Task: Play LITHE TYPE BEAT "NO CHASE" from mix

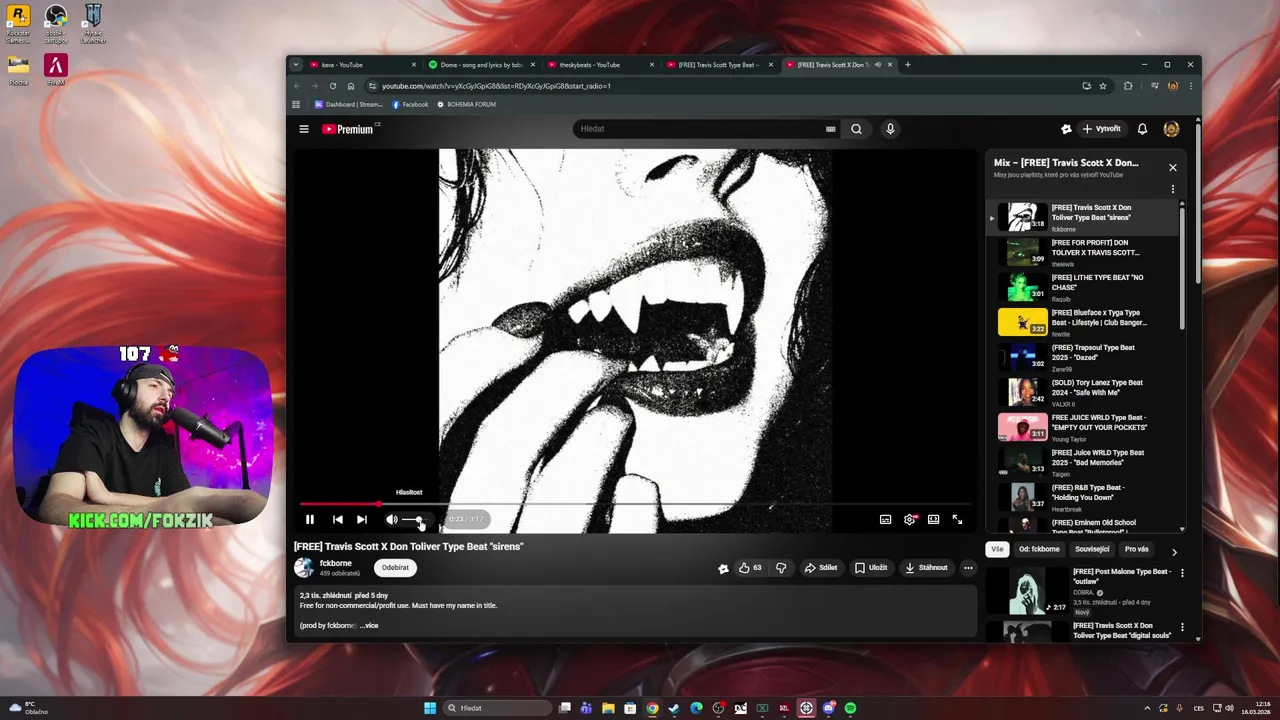Action: (1085, 287)
